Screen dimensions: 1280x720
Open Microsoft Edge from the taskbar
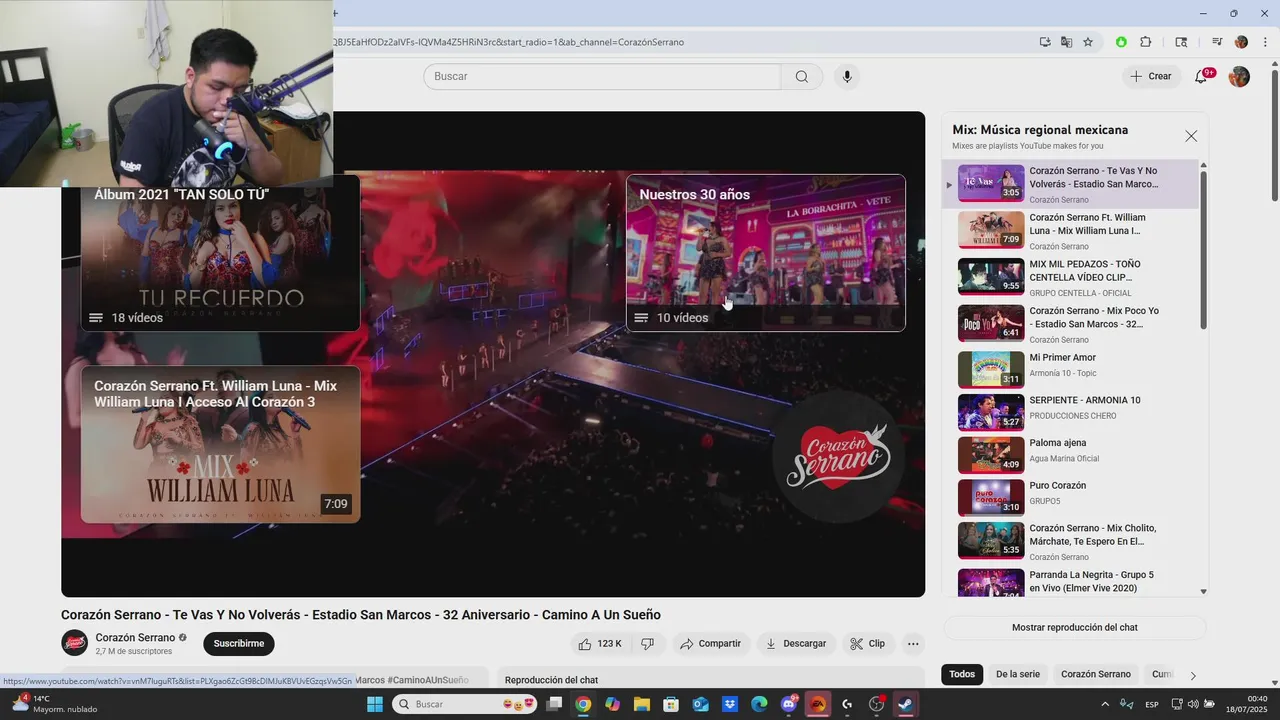click(759, 704)
